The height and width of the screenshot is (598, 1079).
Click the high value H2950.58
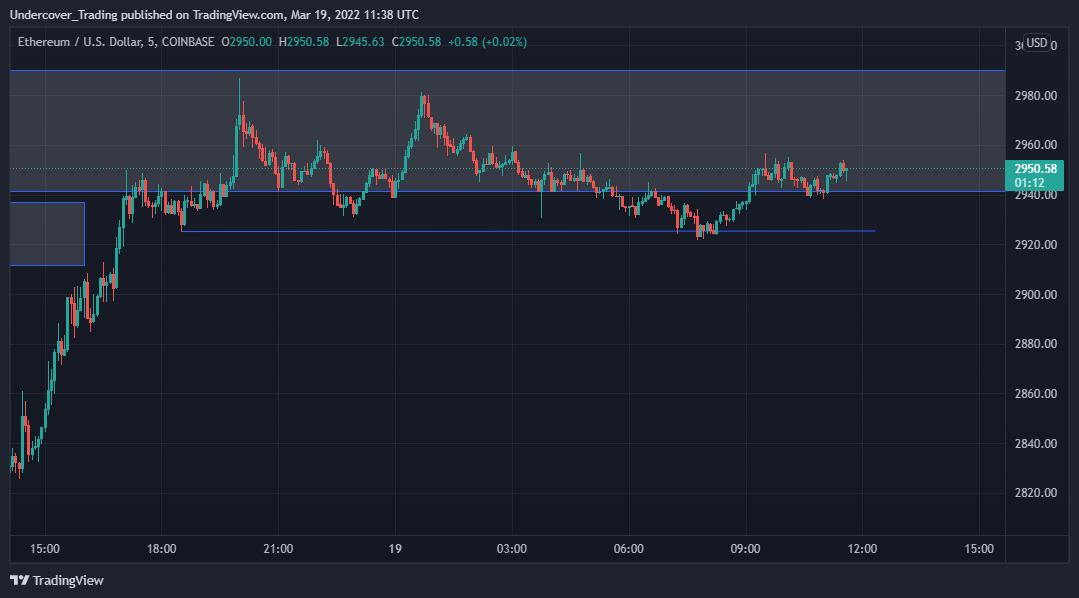[303, 42]
